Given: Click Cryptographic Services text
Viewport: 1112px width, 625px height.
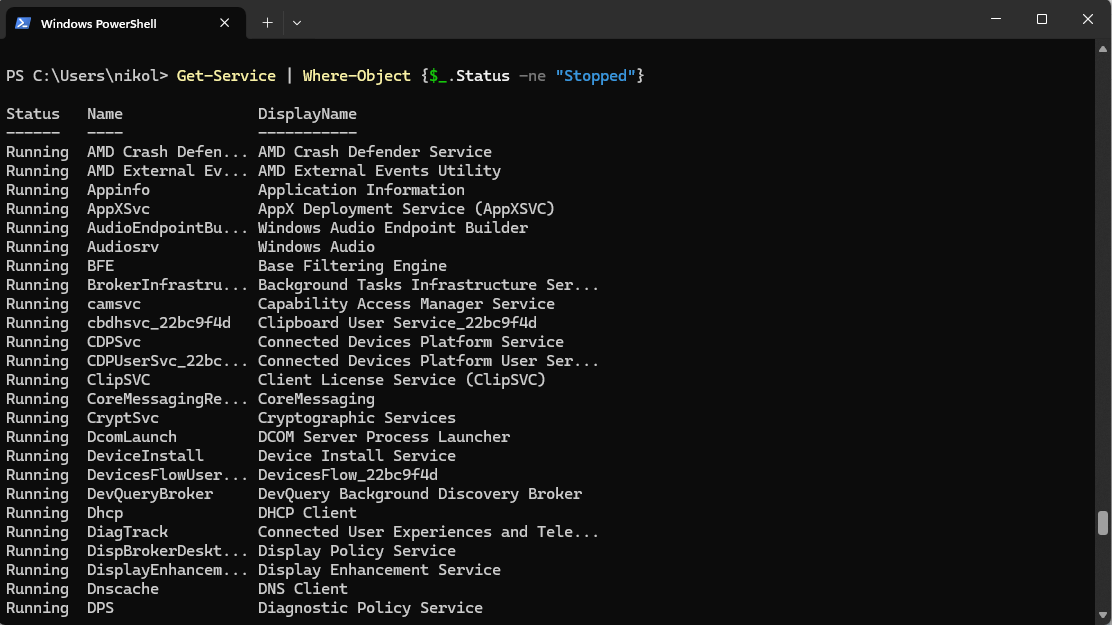Looking at the screenshot, I should pos(357,418).
